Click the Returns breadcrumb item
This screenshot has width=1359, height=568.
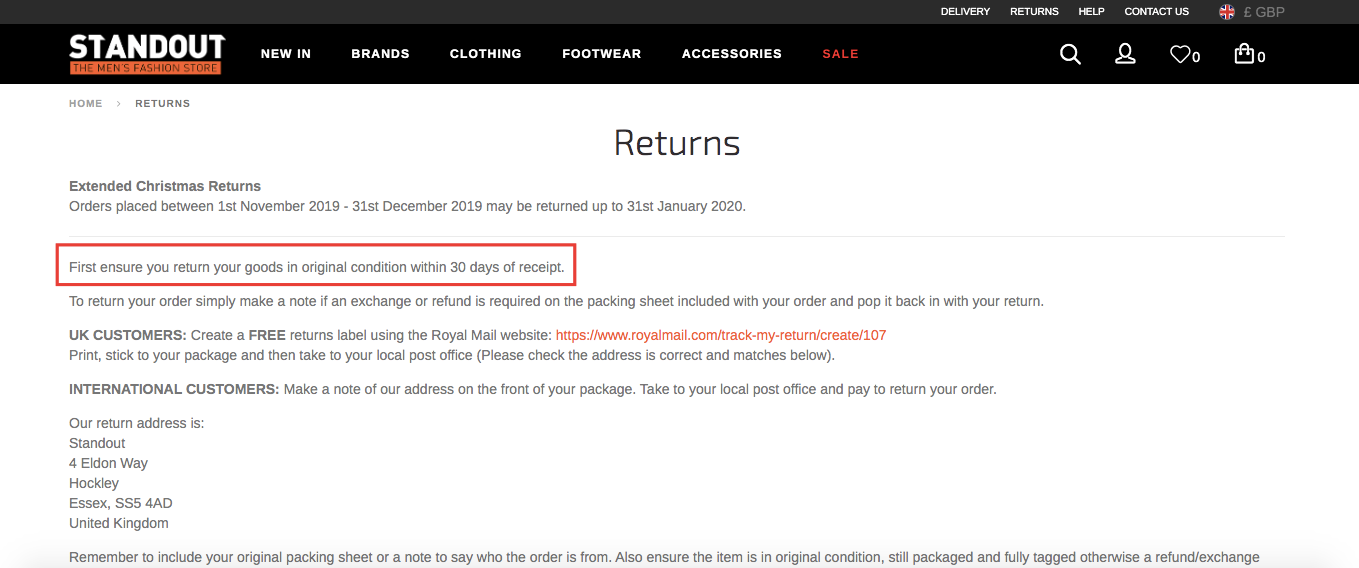coord(163,104)
